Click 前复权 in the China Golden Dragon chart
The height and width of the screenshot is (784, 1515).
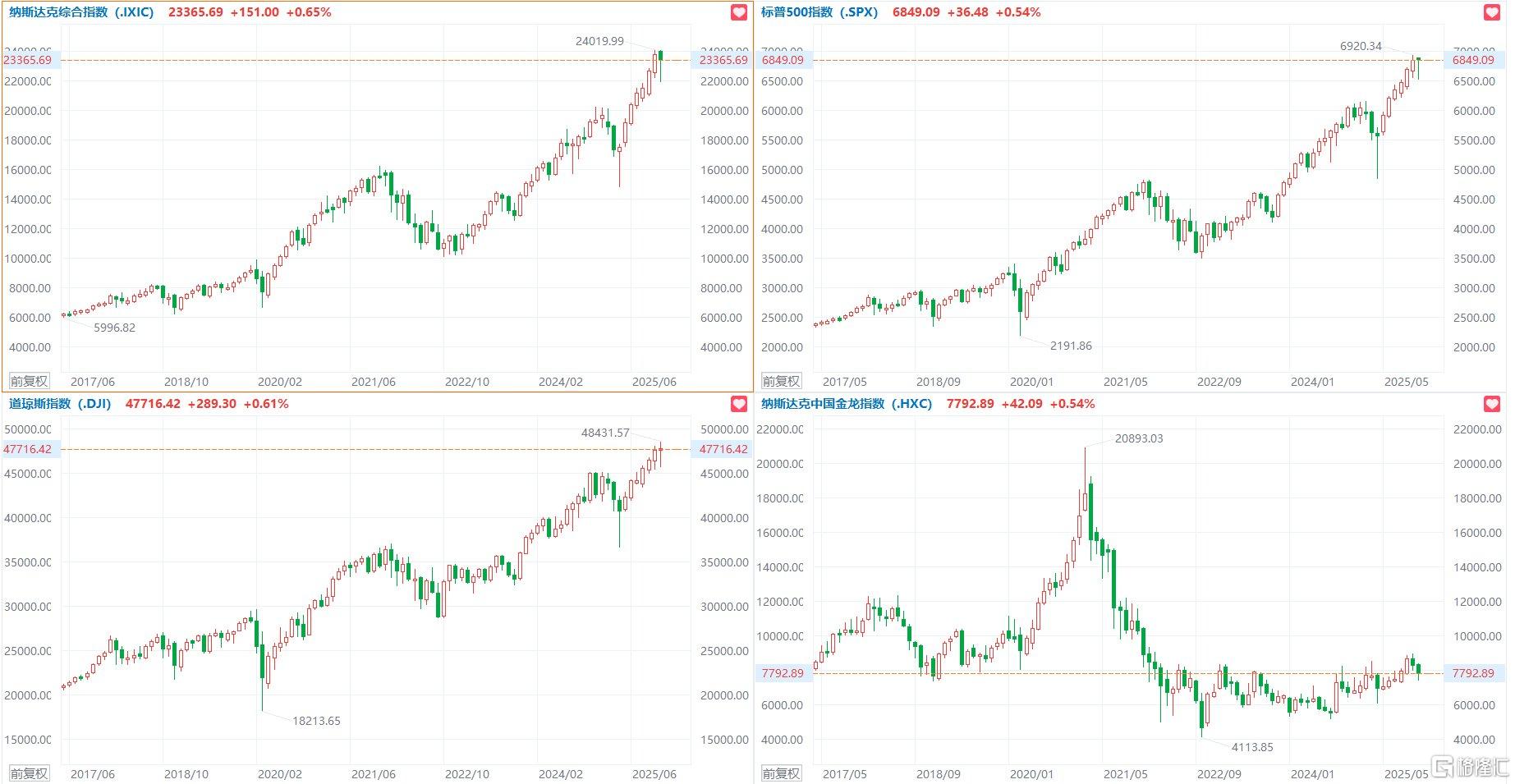tap(781, 773)
